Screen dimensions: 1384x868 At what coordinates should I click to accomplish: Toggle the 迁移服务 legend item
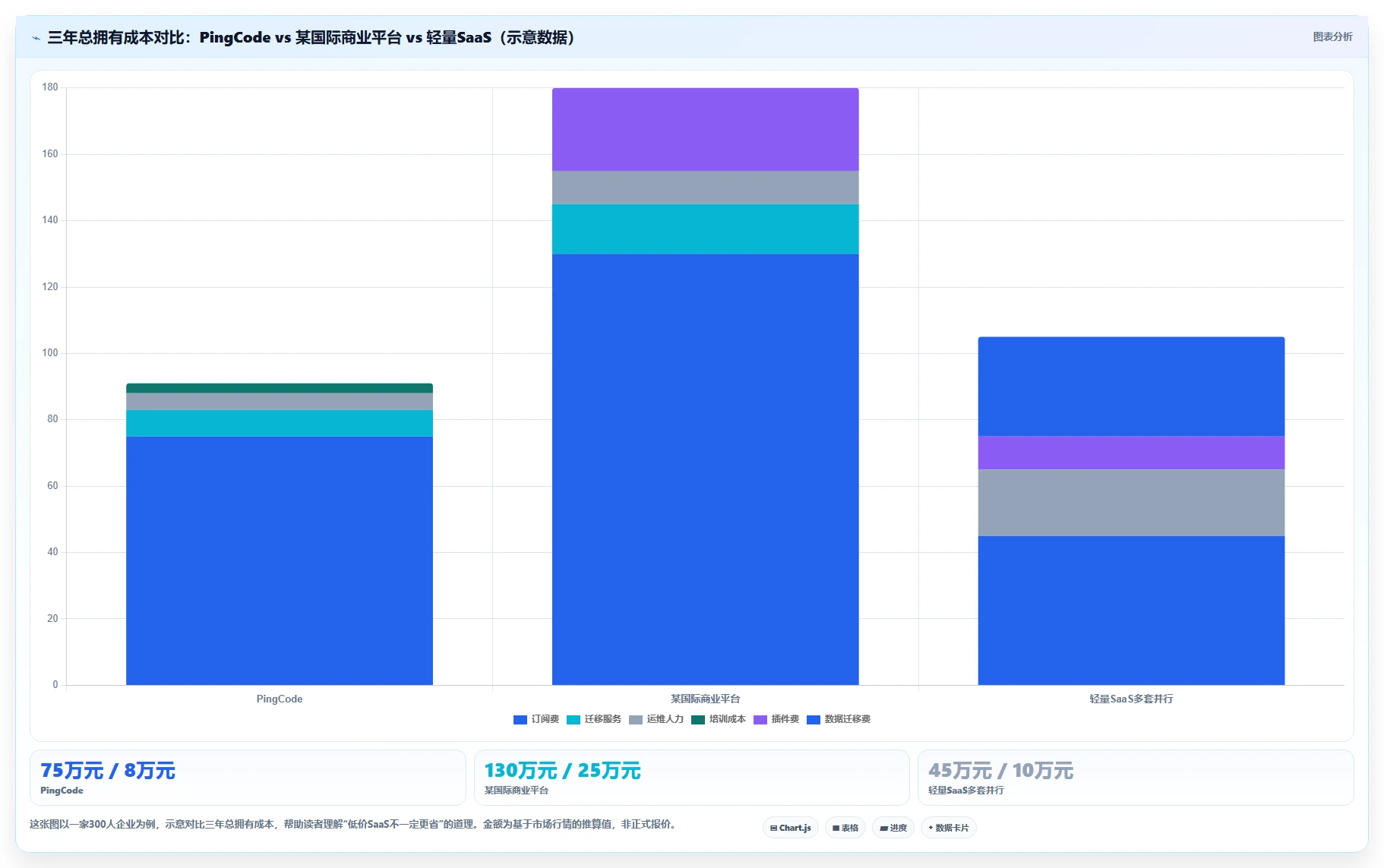point(594,719)
